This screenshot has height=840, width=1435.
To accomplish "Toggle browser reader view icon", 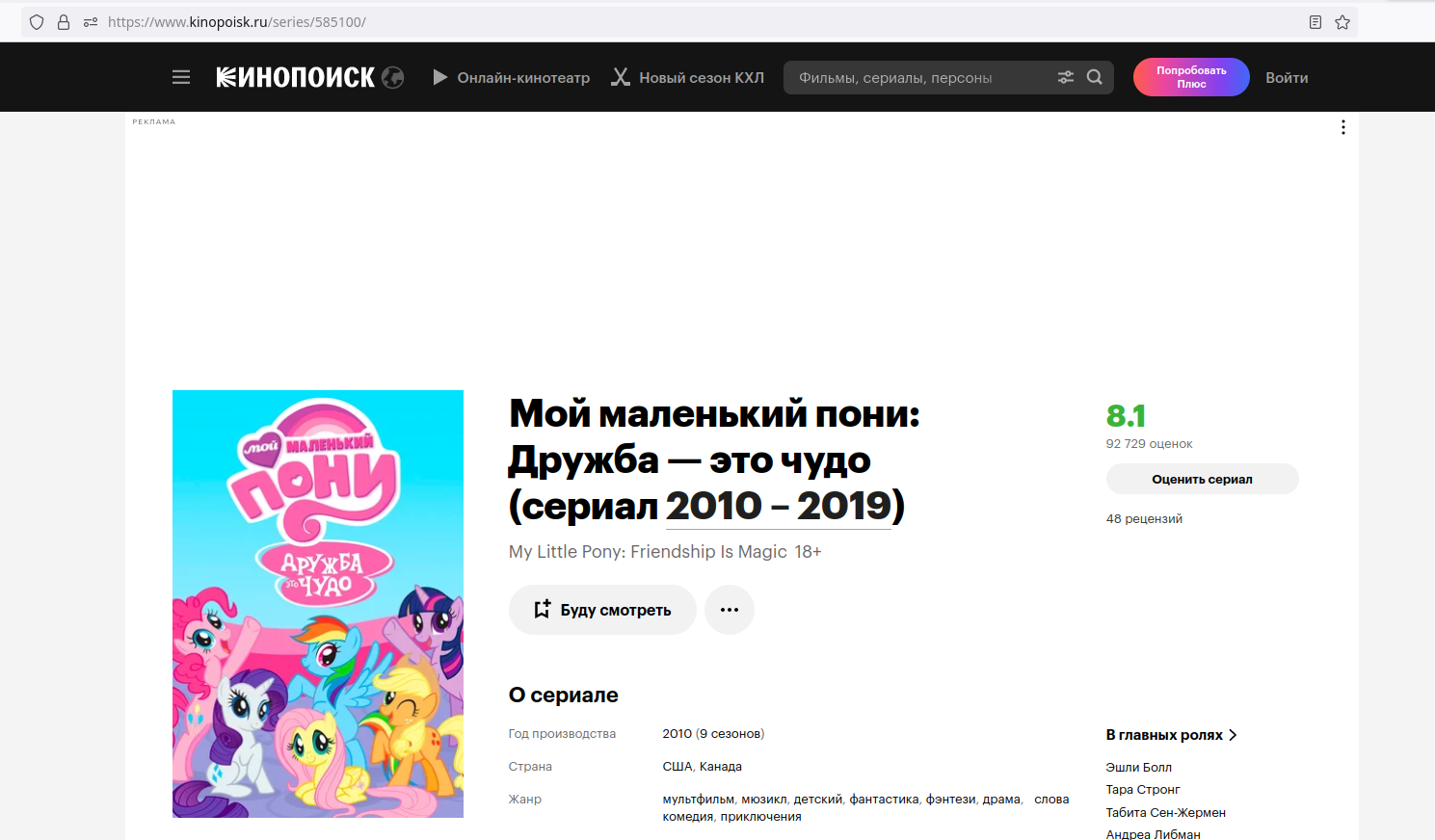I will pyautogui.click(x=1315, y=22).
